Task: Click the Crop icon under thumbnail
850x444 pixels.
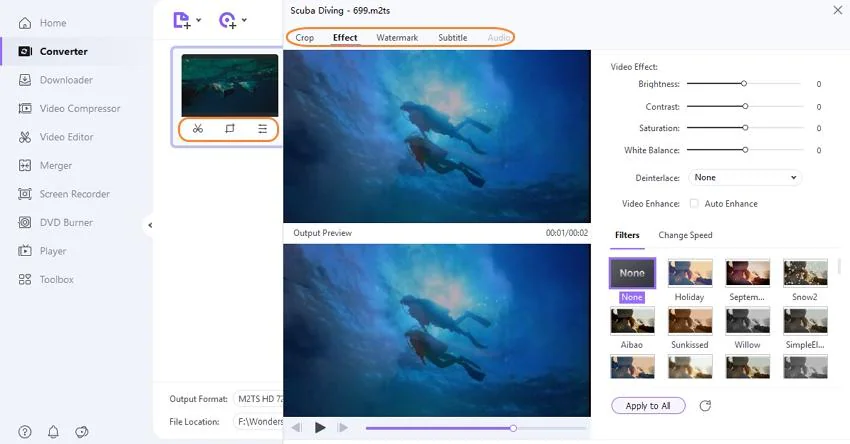Action: pyautogui.click(x=230, y=129)
